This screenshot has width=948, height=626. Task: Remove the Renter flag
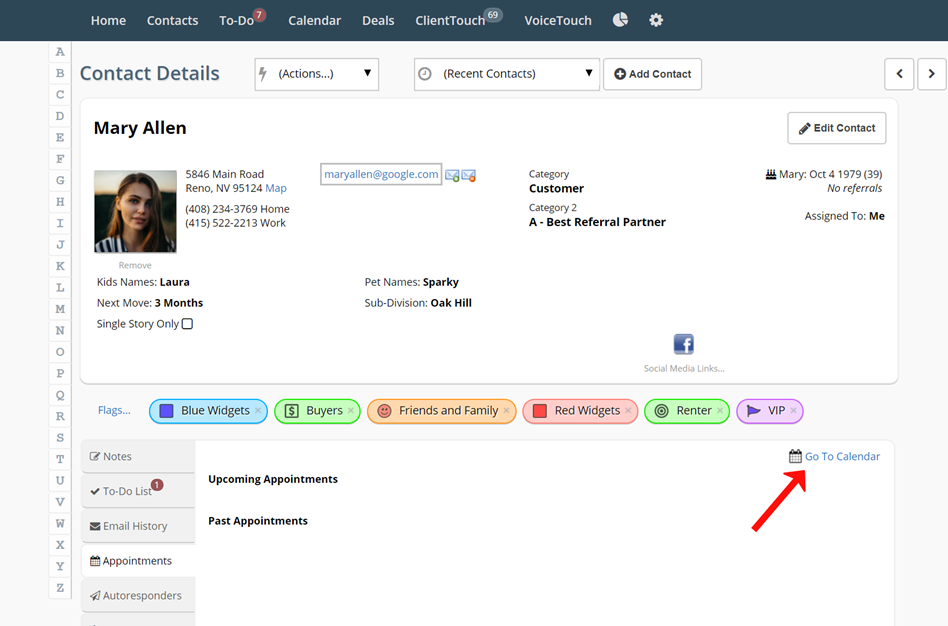coord(720,411)
